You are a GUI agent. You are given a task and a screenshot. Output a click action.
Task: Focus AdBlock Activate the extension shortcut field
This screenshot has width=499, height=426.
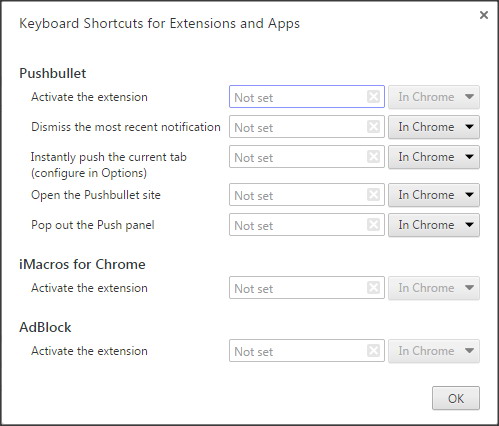coord(307,351)
